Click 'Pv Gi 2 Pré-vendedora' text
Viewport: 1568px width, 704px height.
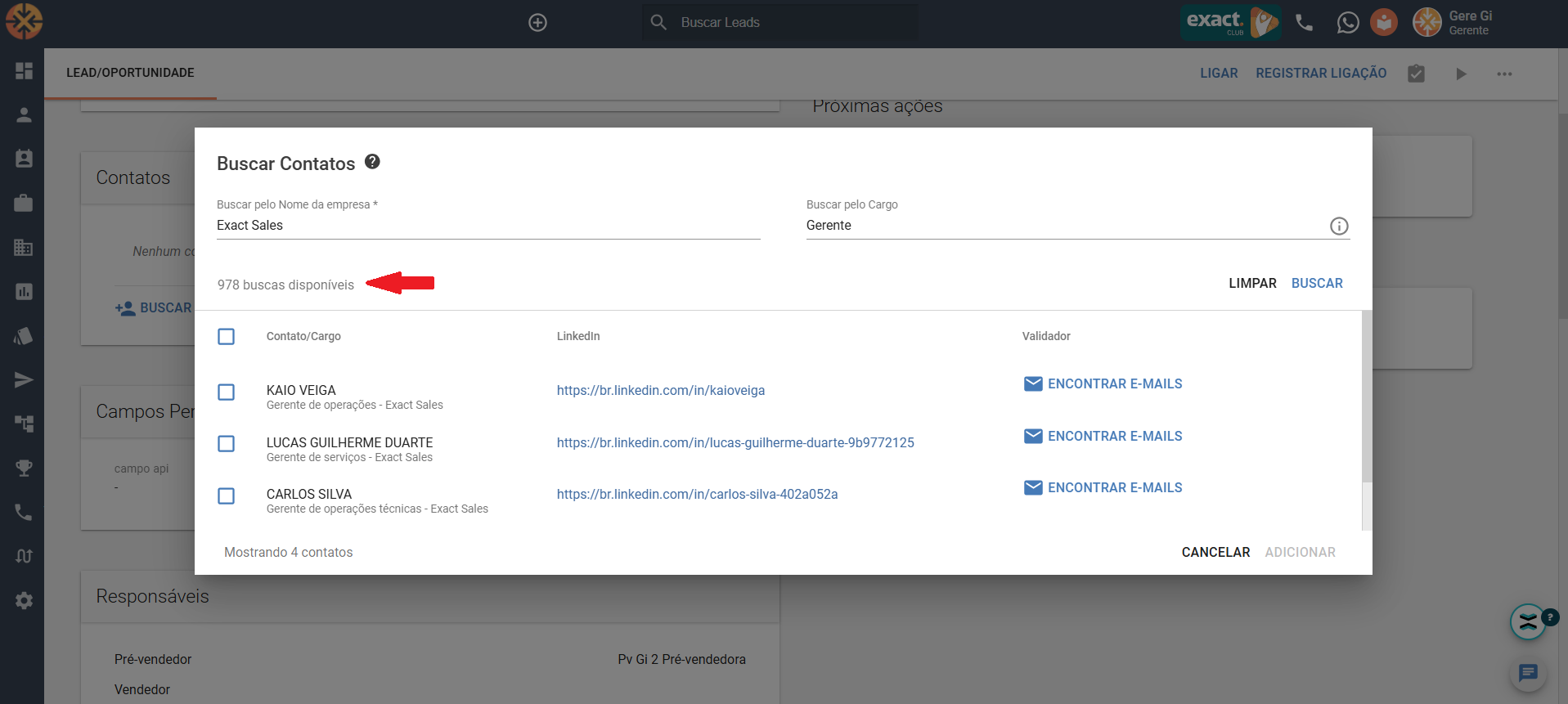point(681,660)
